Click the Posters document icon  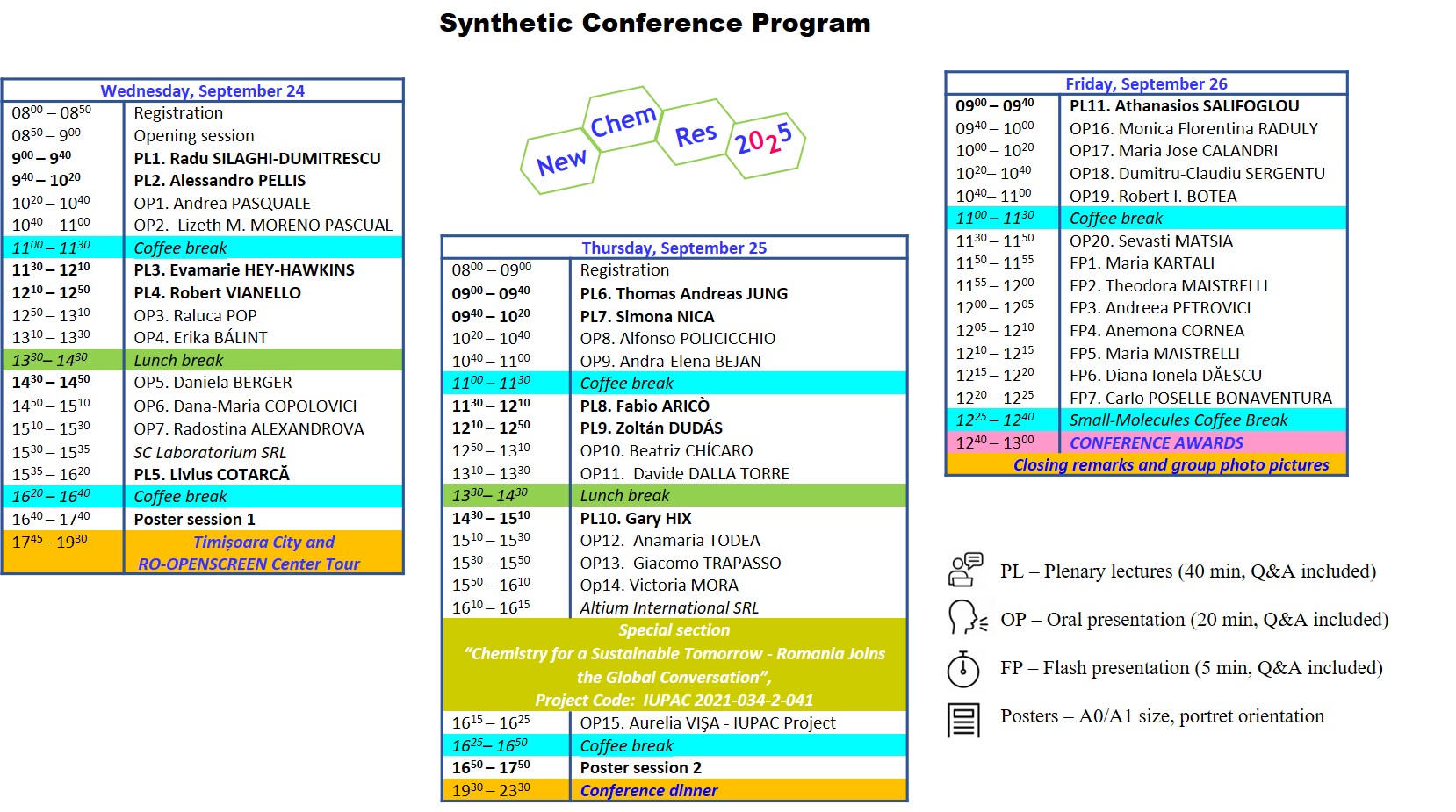(963, 719)
